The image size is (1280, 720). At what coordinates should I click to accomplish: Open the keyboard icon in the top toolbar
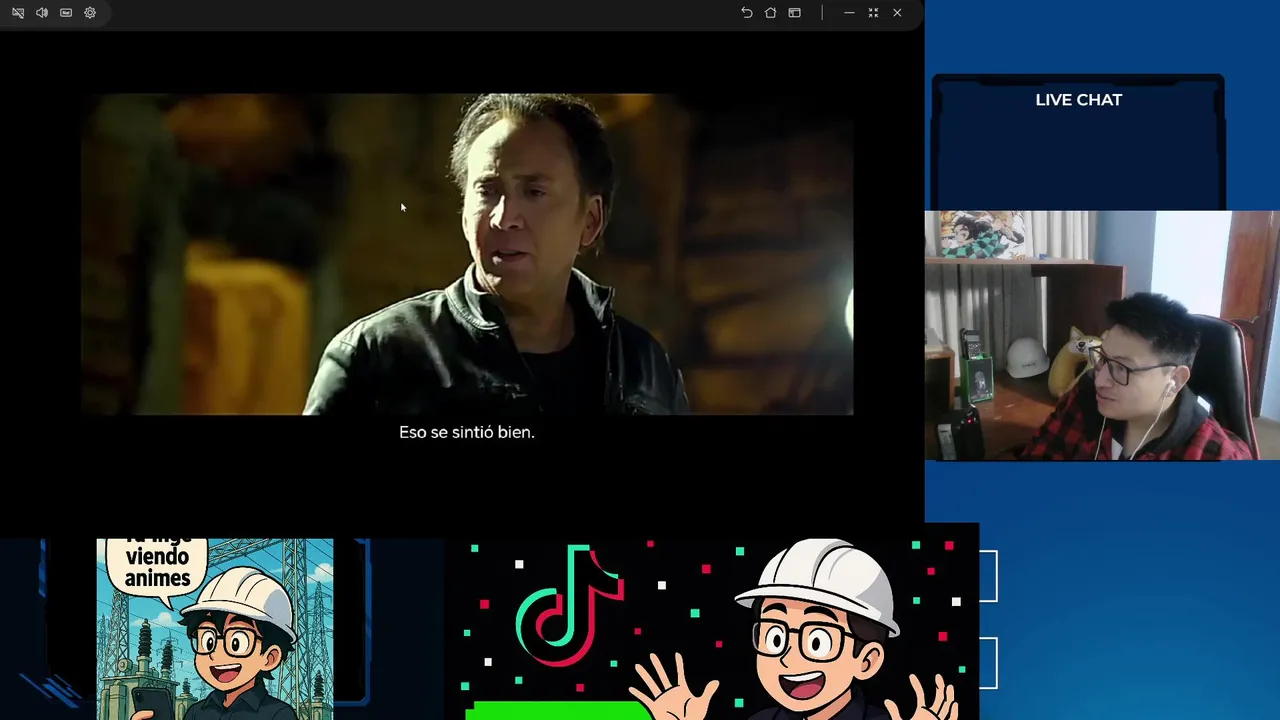pyautogui.click(x=66, y=13)
